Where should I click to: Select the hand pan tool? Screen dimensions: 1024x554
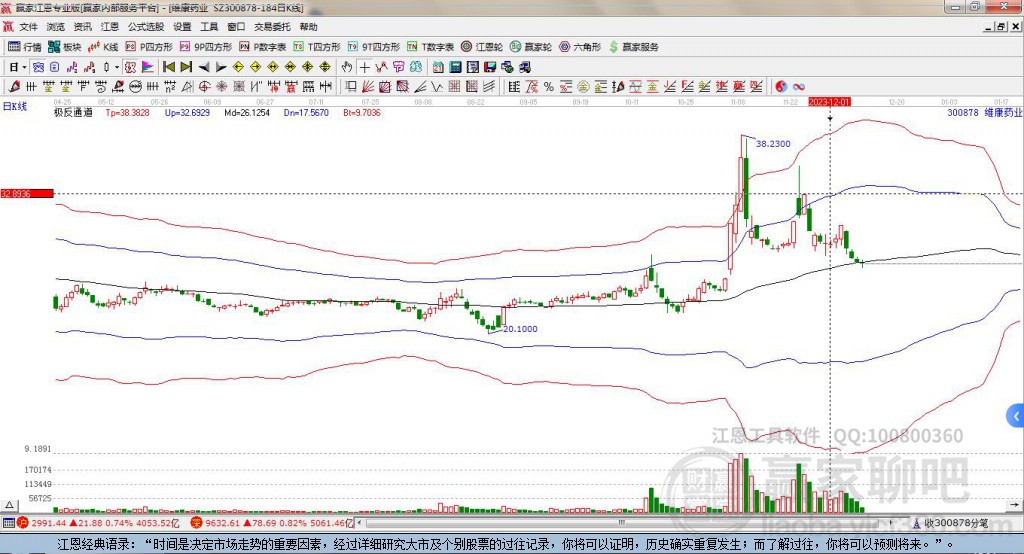click(347, 67)
